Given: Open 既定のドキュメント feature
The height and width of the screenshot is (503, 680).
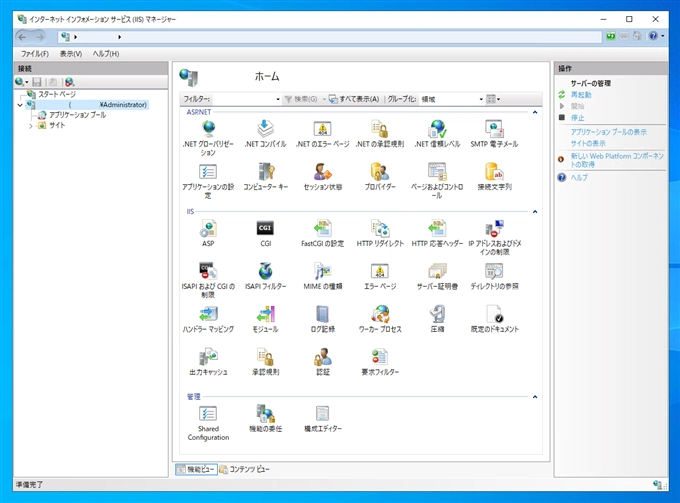Looking at the screenshot, I should click(494, 319).
